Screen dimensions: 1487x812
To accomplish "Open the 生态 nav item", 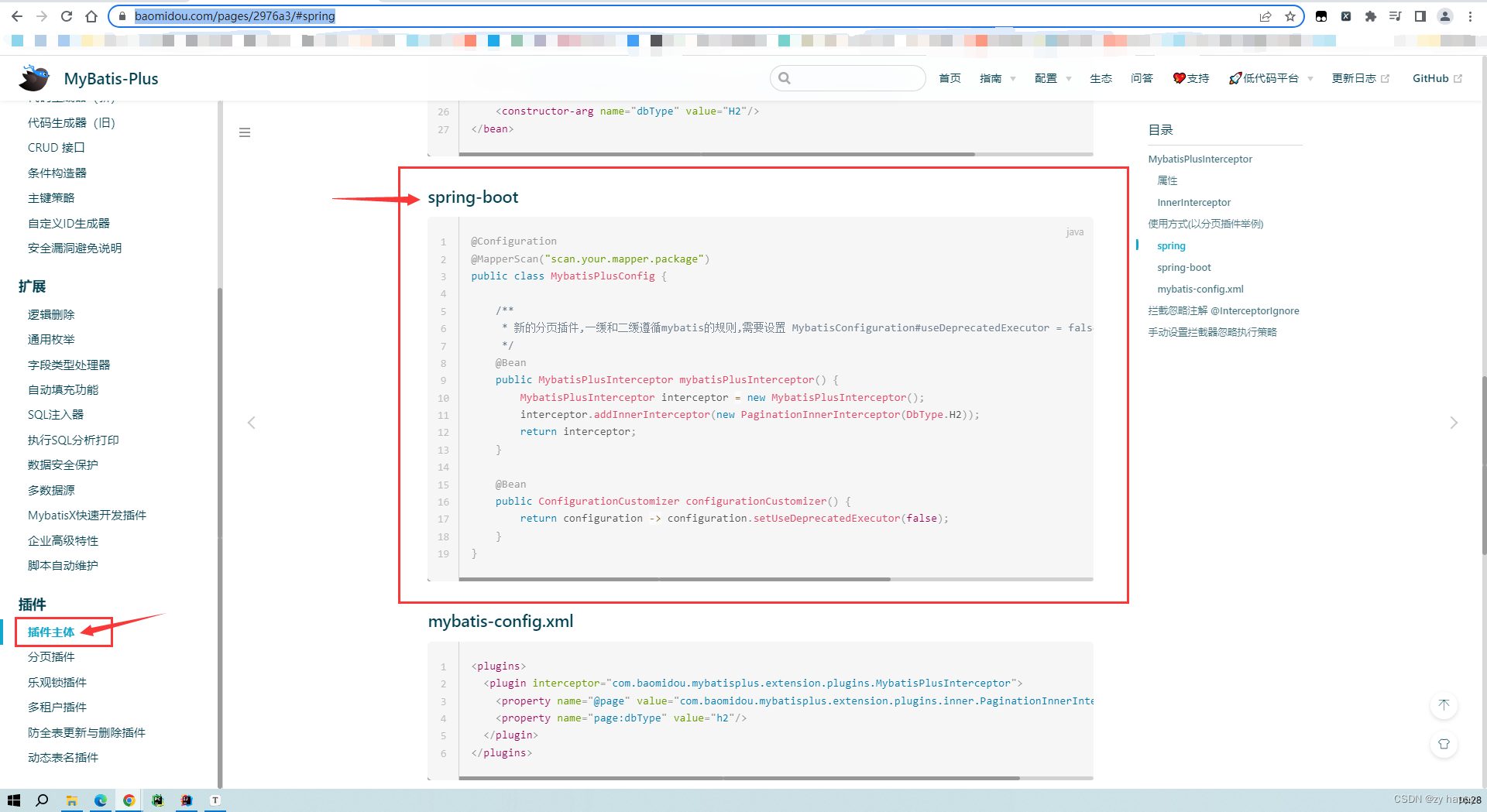I will click(x=1101, y=78).
